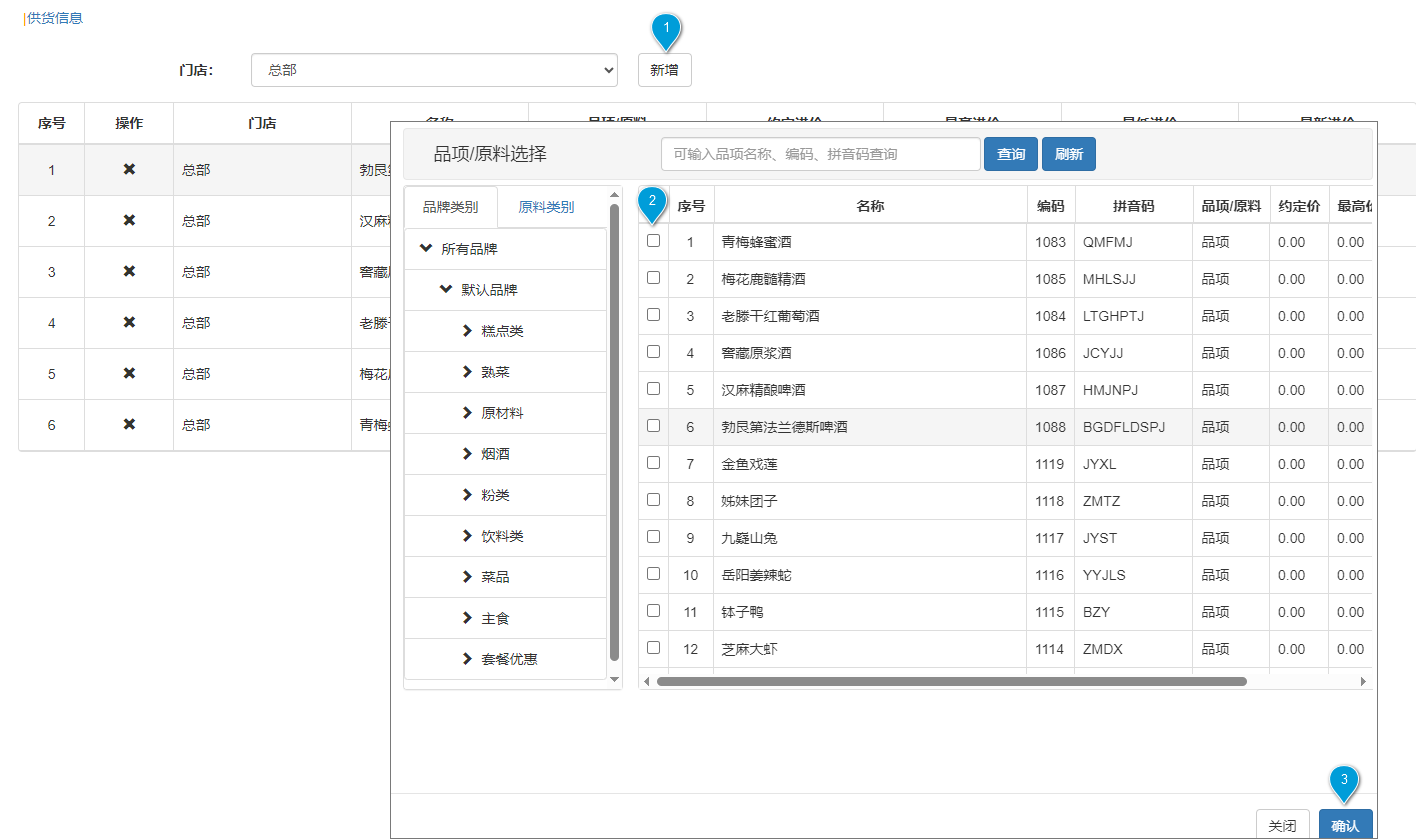This screenshot has height=839, width=1416.
Task: Collapse the 默认品牌 tree node
Action: [446, 290]
